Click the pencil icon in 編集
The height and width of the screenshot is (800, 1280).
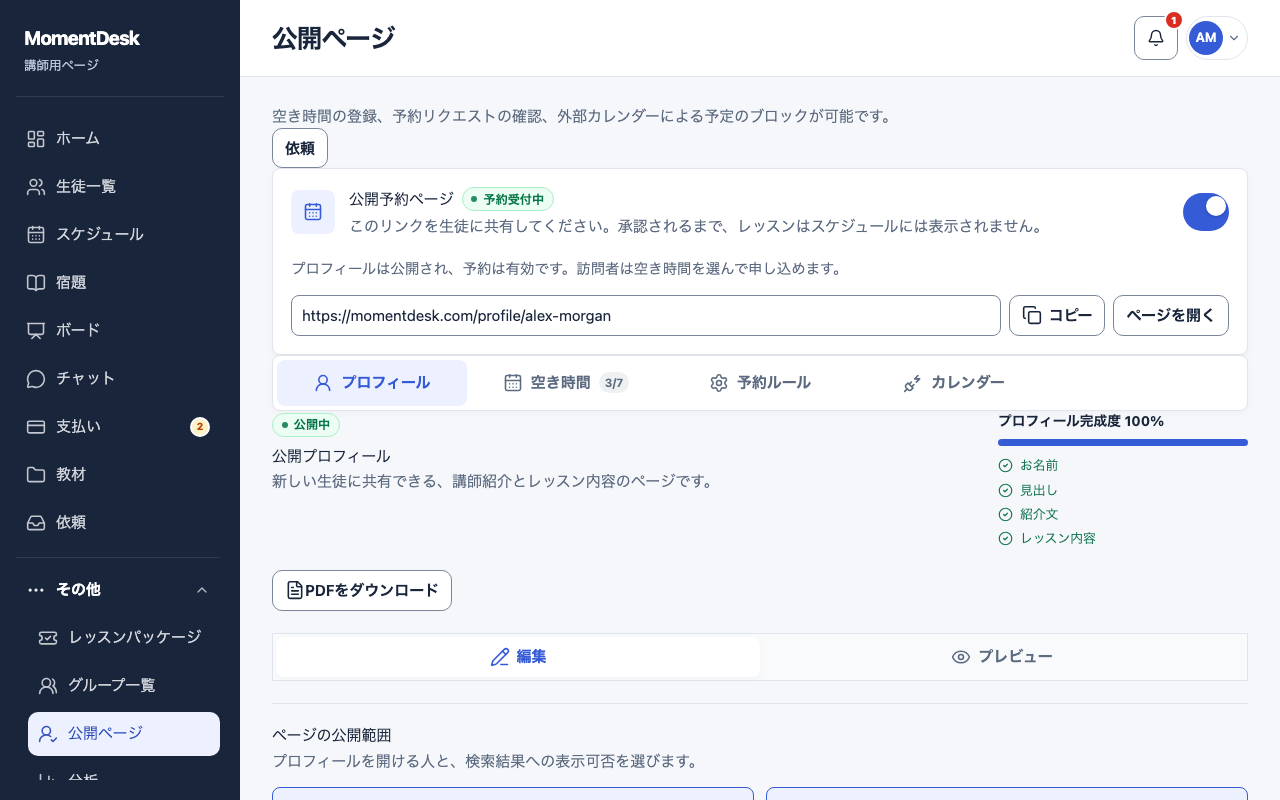(x=500, y=657)
